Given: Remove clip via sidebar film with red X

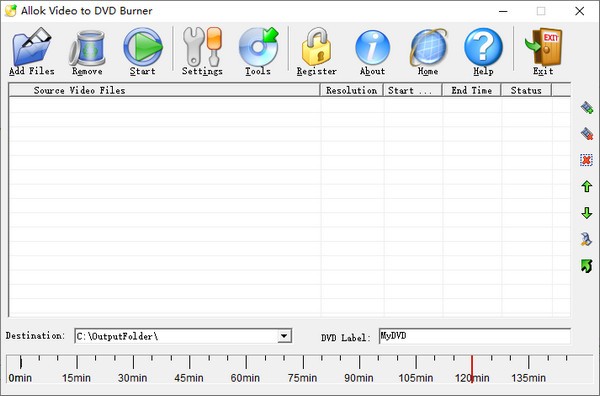Looking at the screenshot, I should (587, 134).
